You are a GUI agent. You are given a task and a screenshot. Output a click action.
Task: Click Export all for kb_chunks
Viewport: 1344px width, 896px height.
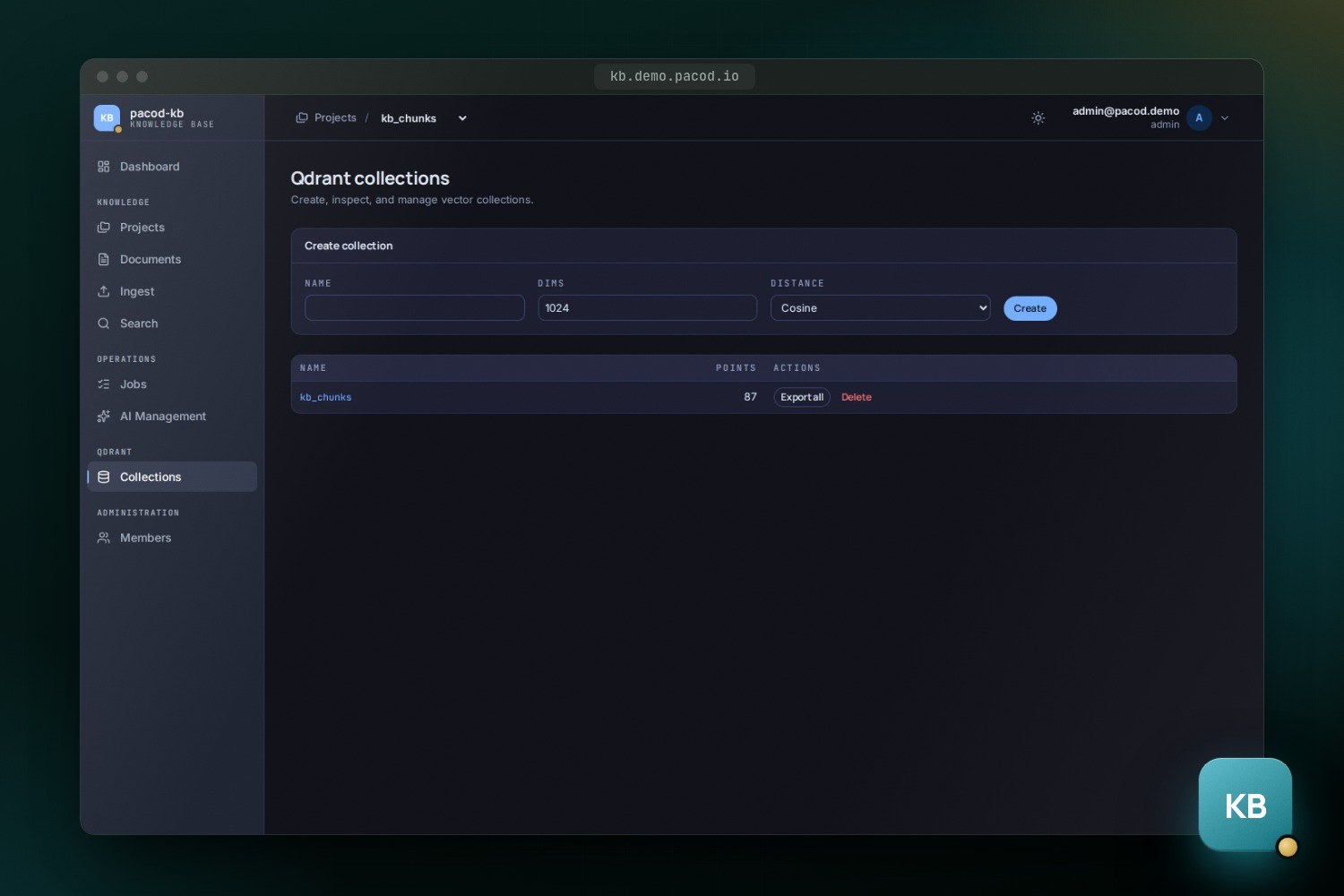802,398
